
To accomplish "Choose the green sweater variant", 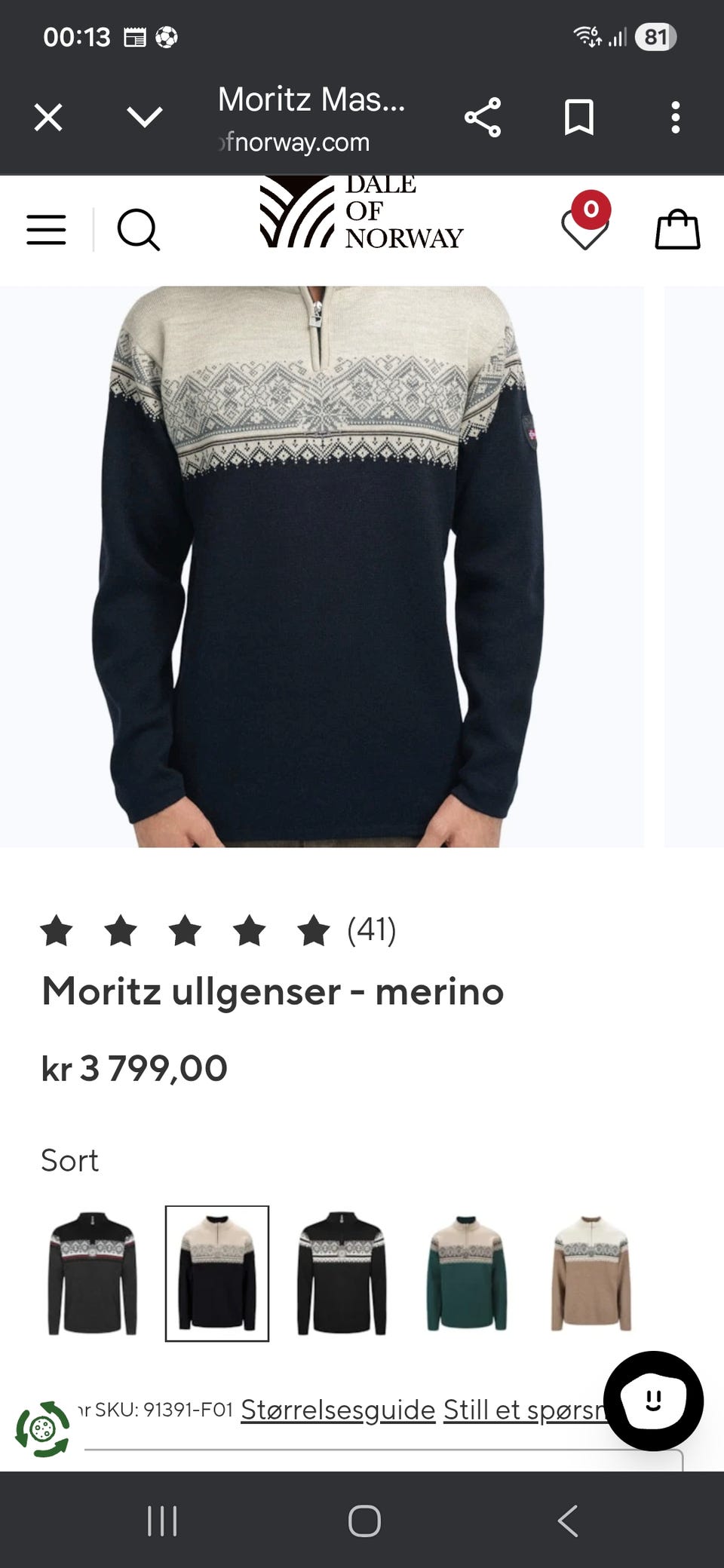I will [466, 1273].
